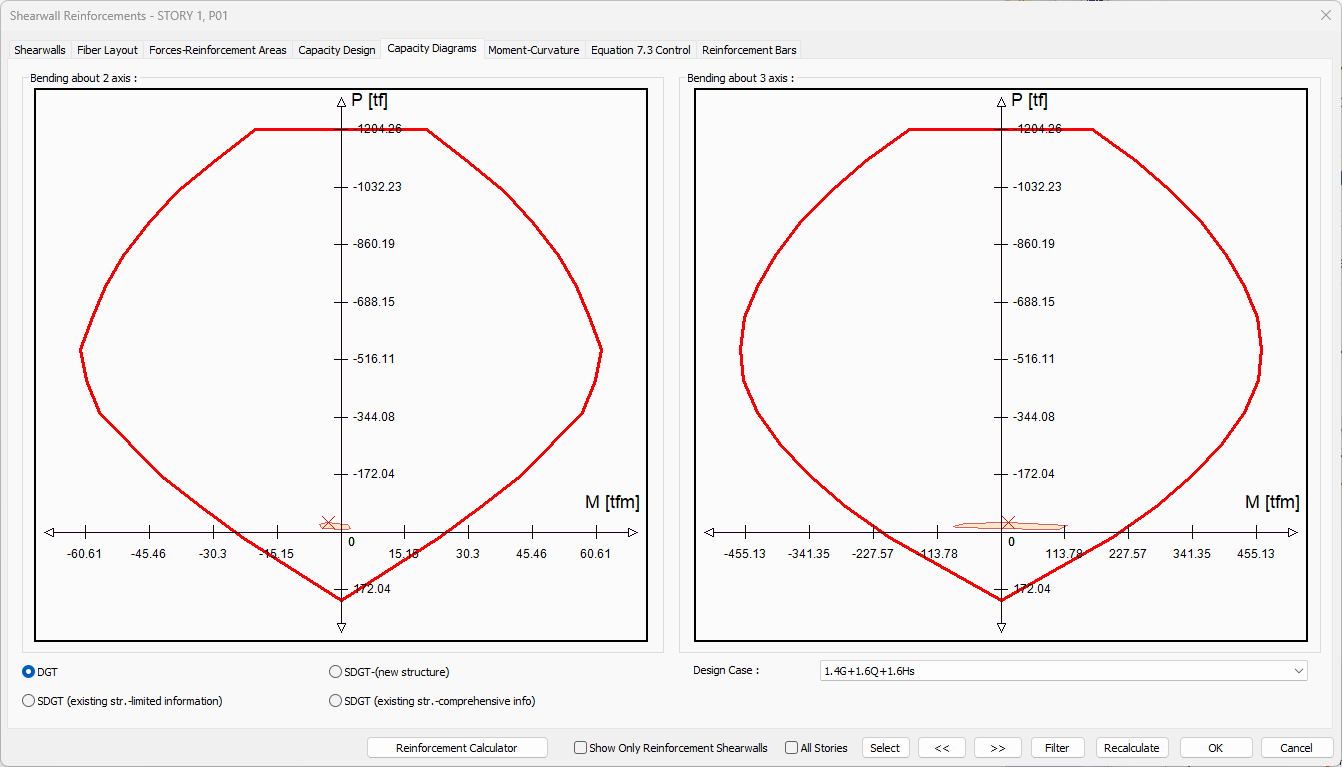Switch to the Shearwalls tab
This screenshot has width=1342, height=767.
point(40,50)
